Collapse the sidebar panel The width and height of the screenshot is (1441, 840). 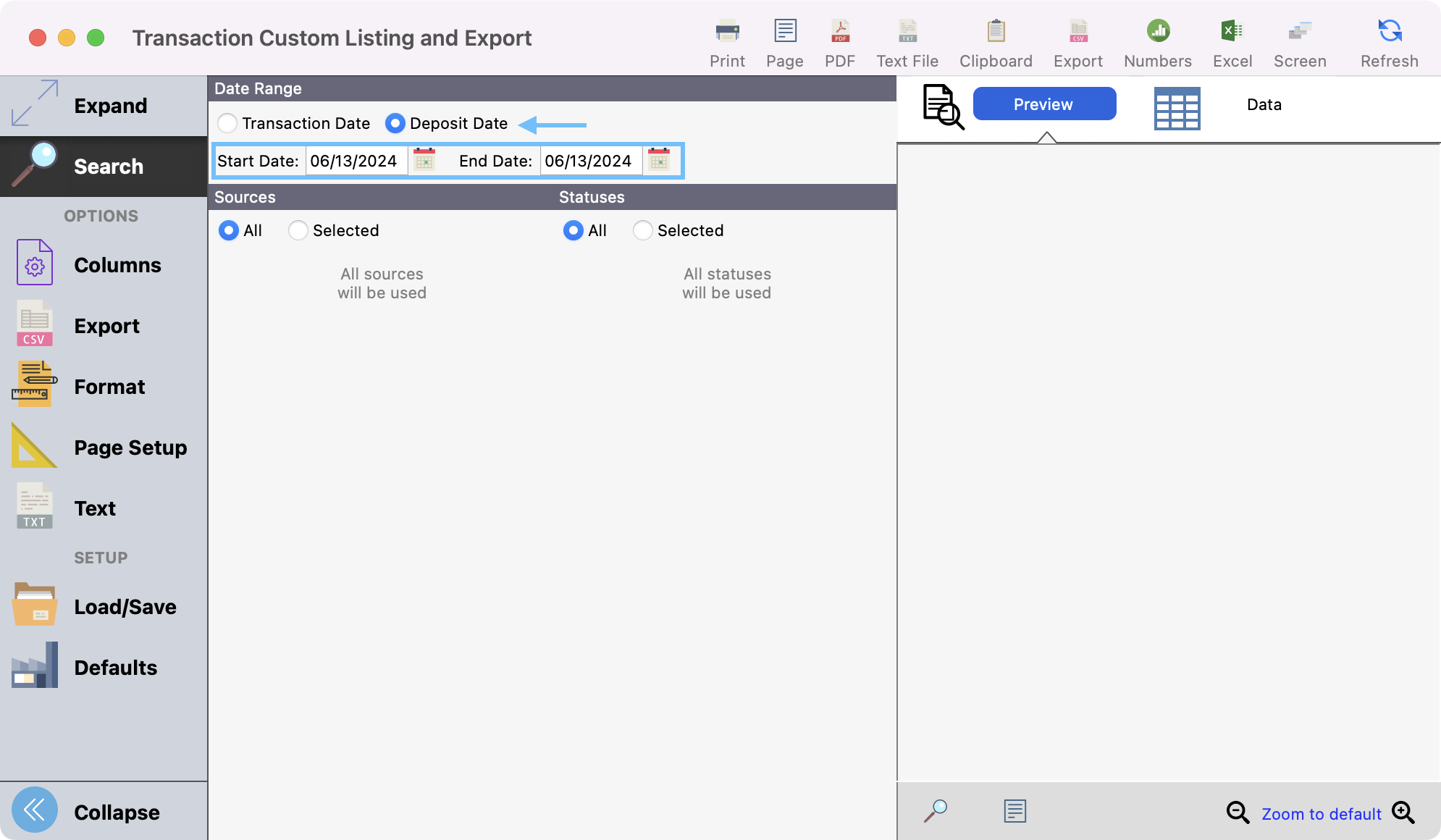[35, 811]
